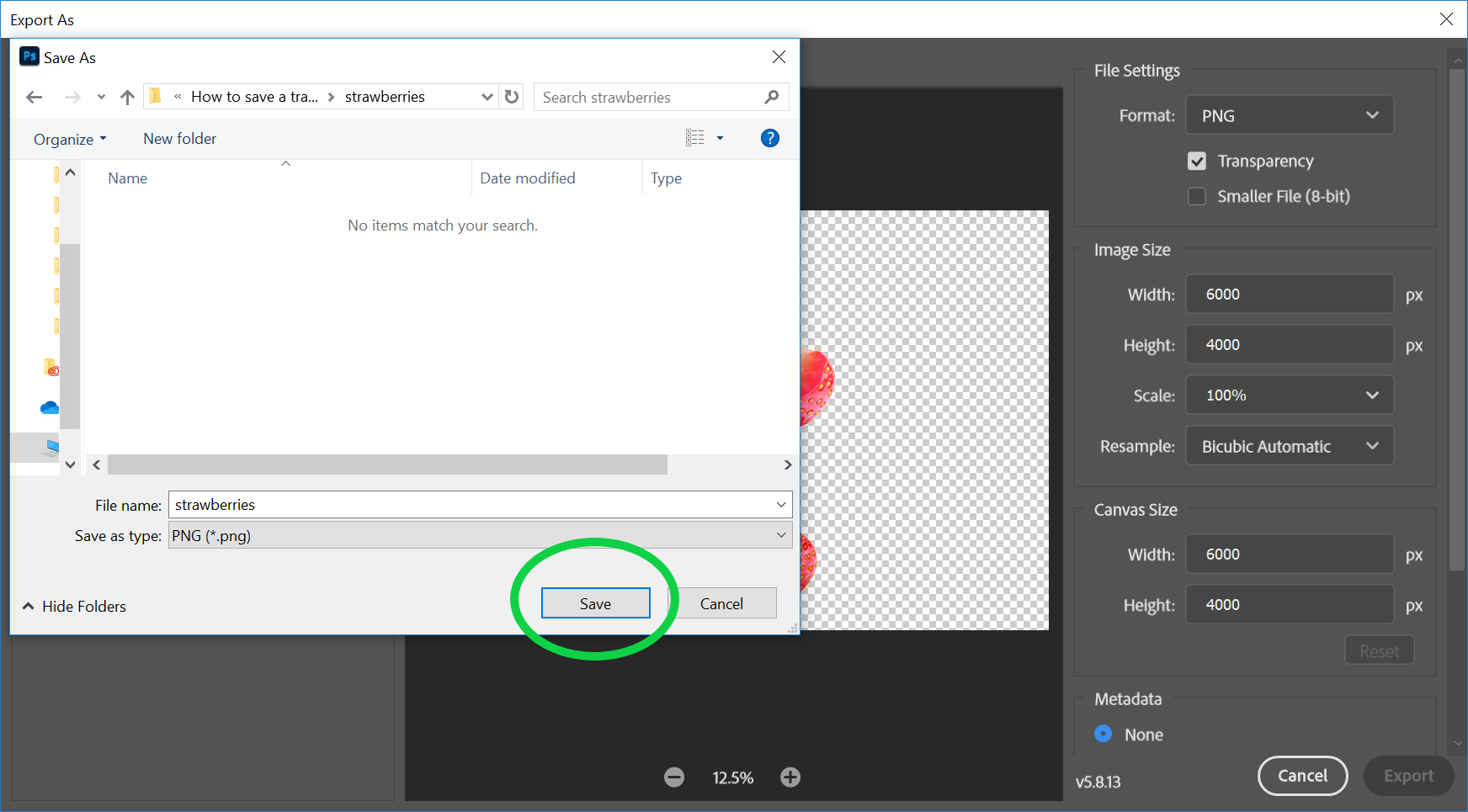This screenshot has width=1468, height=812.
Task: Enable Smaller File (8-bit) checkbox
Action: click(1197, 196)
